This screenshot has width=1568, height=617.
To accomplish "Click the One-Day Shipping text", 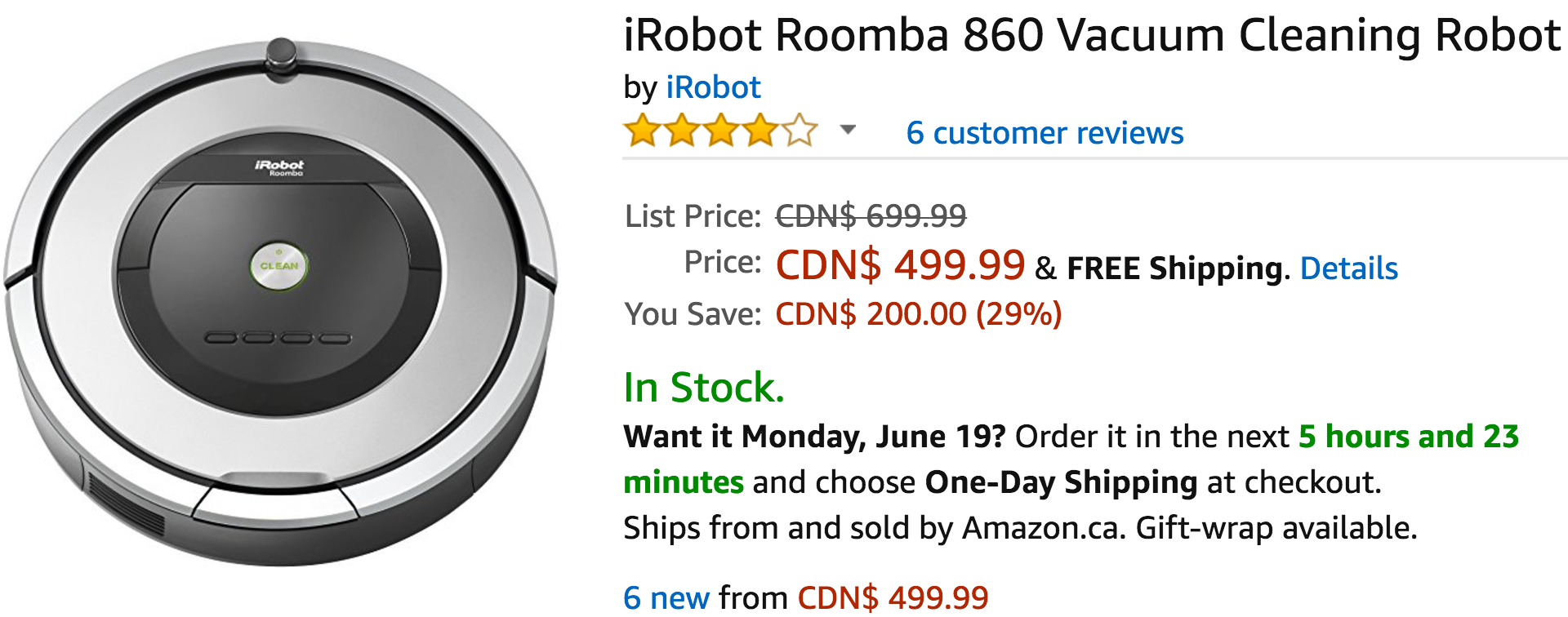I will click(1061, 482).
